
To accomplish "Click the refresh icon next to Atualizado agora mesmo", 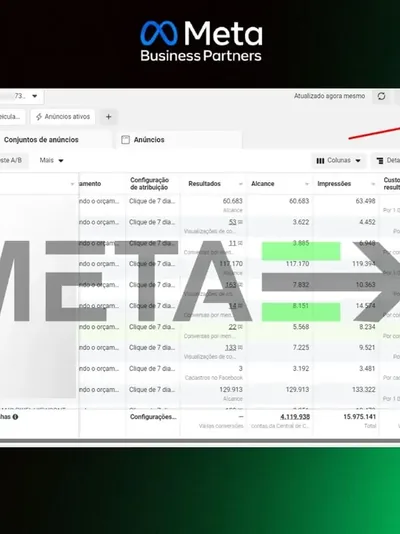I will [381, 96].
